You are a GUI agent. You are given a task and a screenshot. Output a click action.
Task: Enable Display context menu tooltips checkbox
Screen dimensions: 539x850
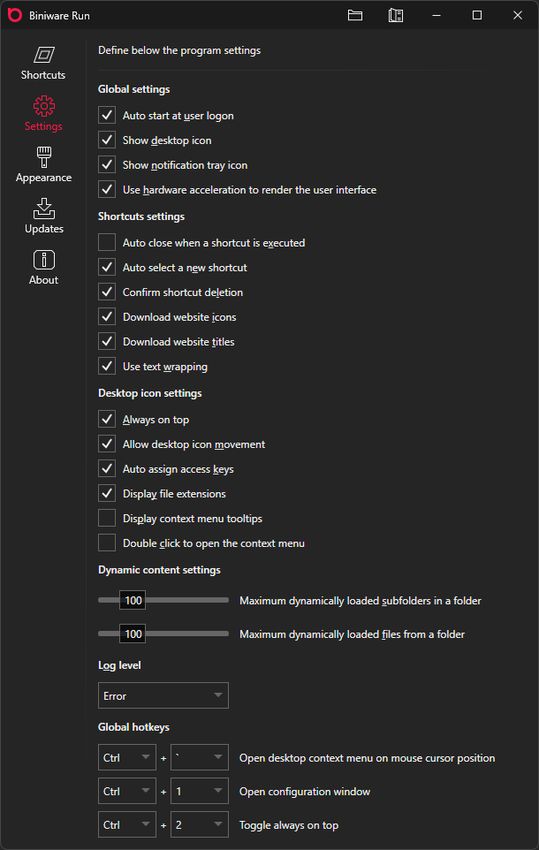107,518
